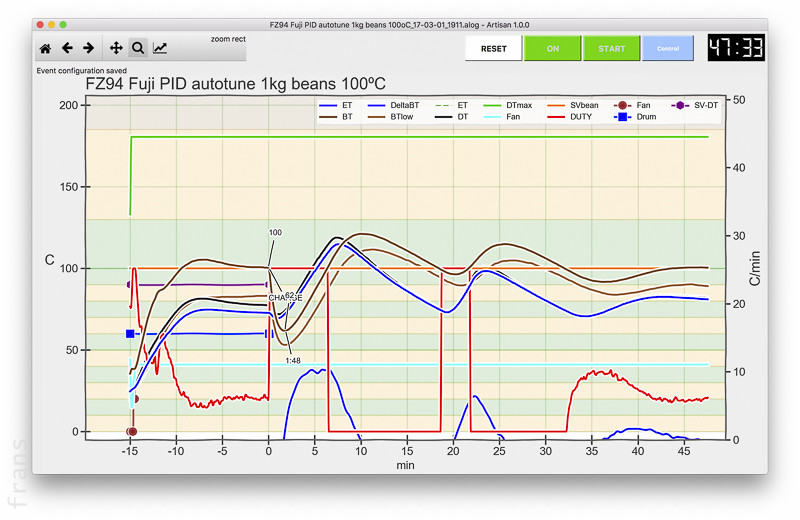The image size is (800, 520).
Task: Toggle the zoom rectangle magnifier tool
Action: [138, 47]
